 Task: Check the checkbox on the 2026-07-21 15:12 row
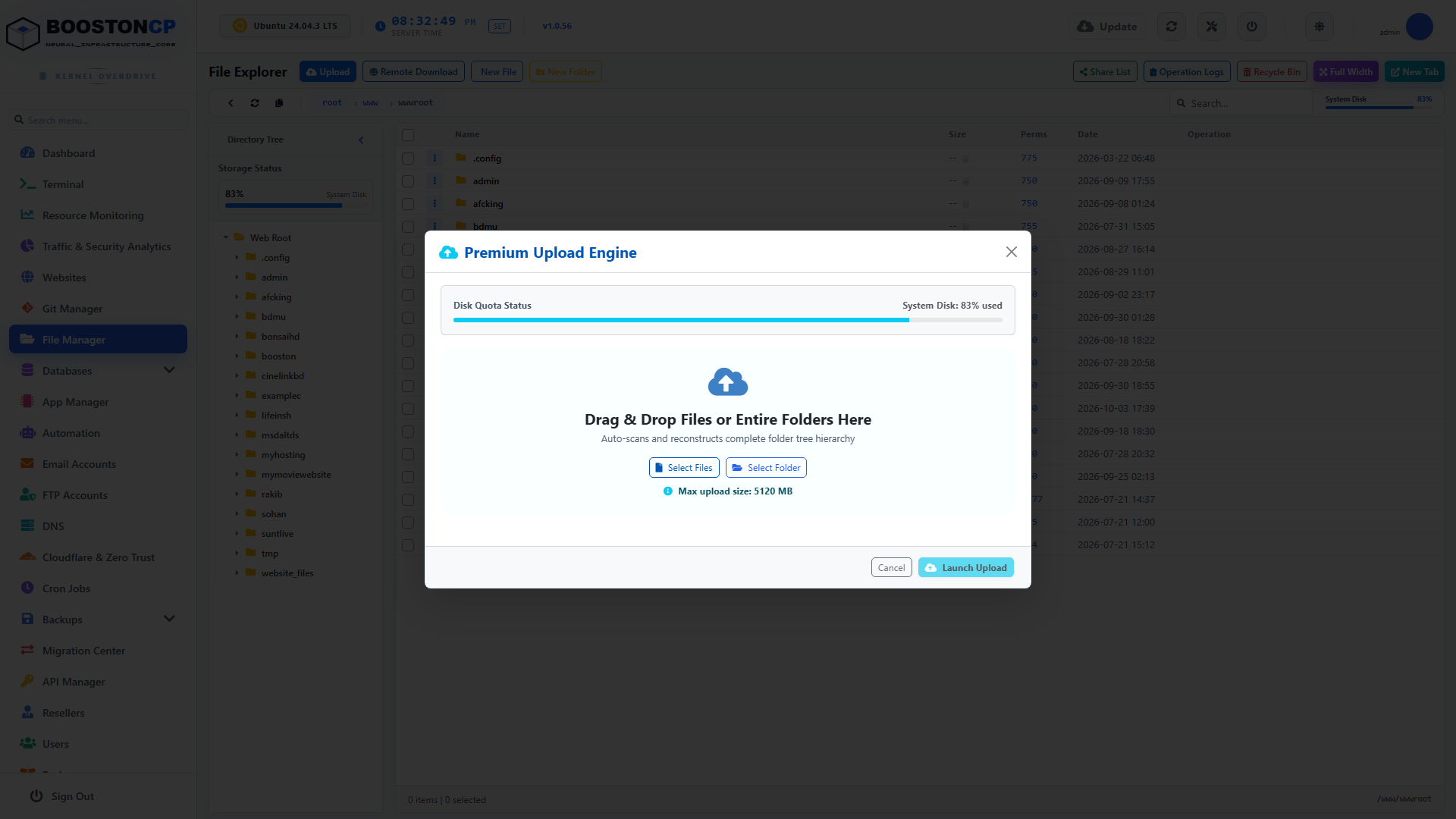[408, 545]
